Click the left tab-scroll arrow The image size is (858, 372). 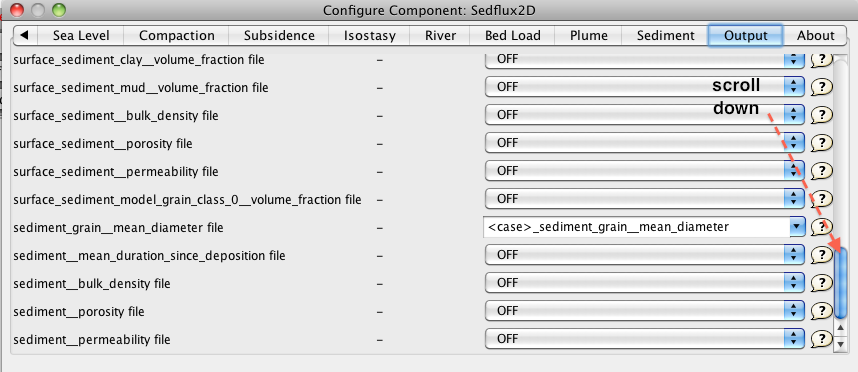[24, 36]
